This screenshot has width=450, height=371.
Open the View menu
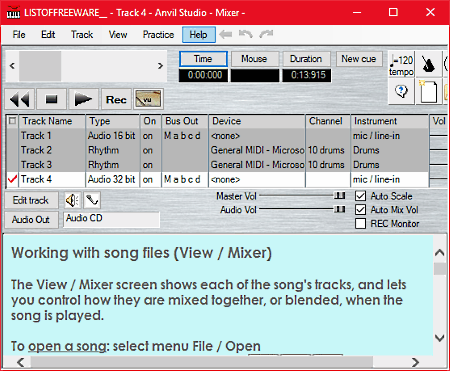coord(118,35)
